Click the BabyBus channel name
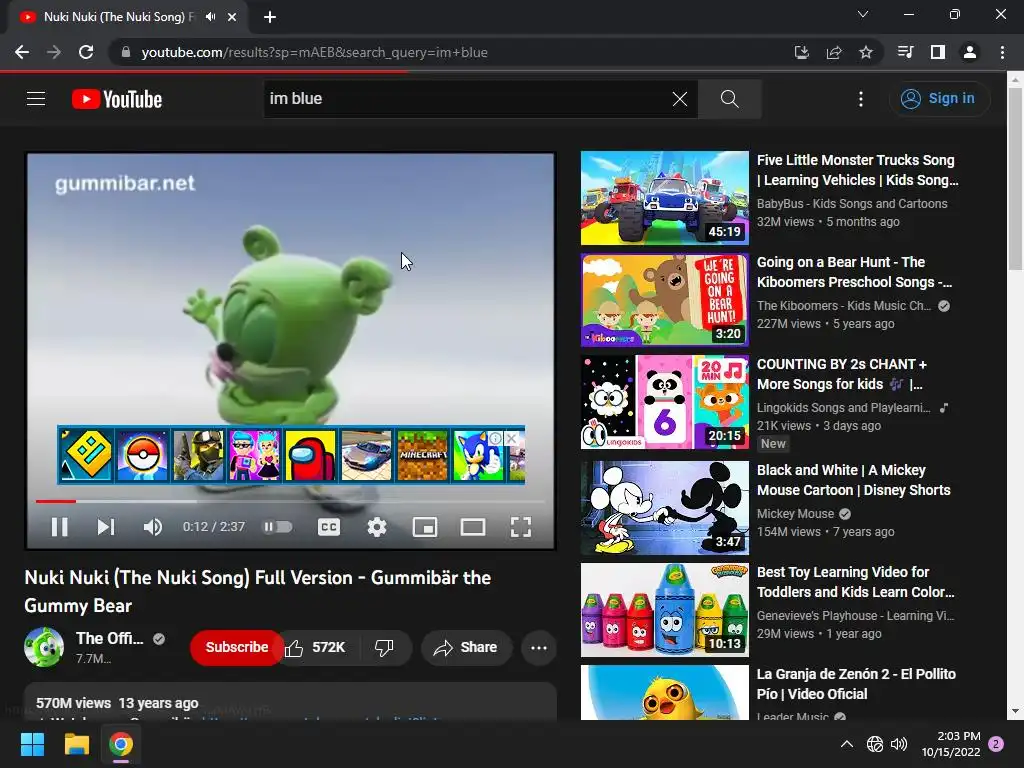1024x768 pixels. (852, 204)
